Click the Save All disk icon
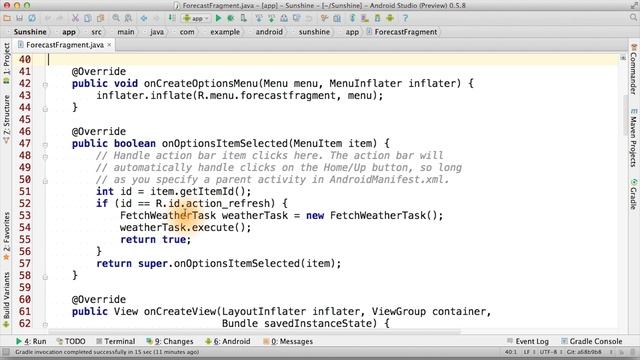Image resolution: width=640 pixels, height=360 pixels. click(x=19, y=18)
